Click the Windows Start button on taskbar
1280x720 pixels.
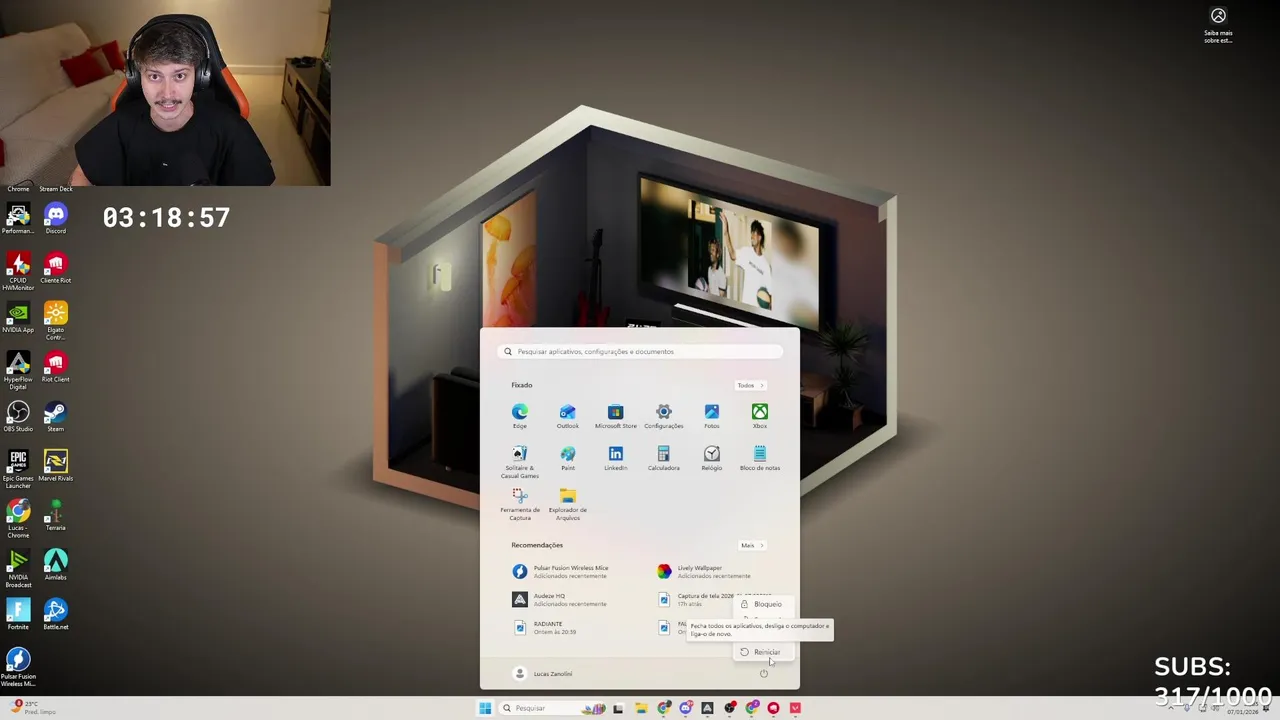pyautogui.click(x=485, y=708)
